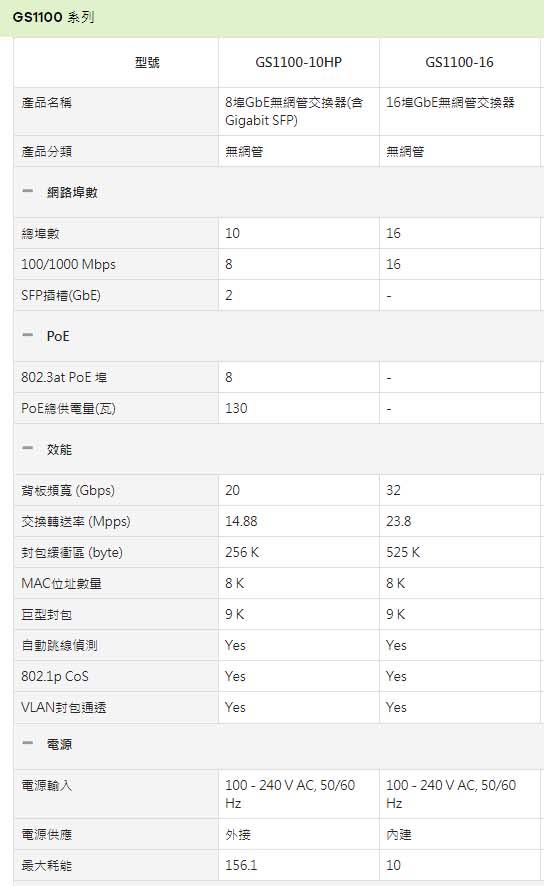The height and width of the screenshot is (886, 544).
Task: Select the GS1100-16 column header
Action: click(459, 62)
